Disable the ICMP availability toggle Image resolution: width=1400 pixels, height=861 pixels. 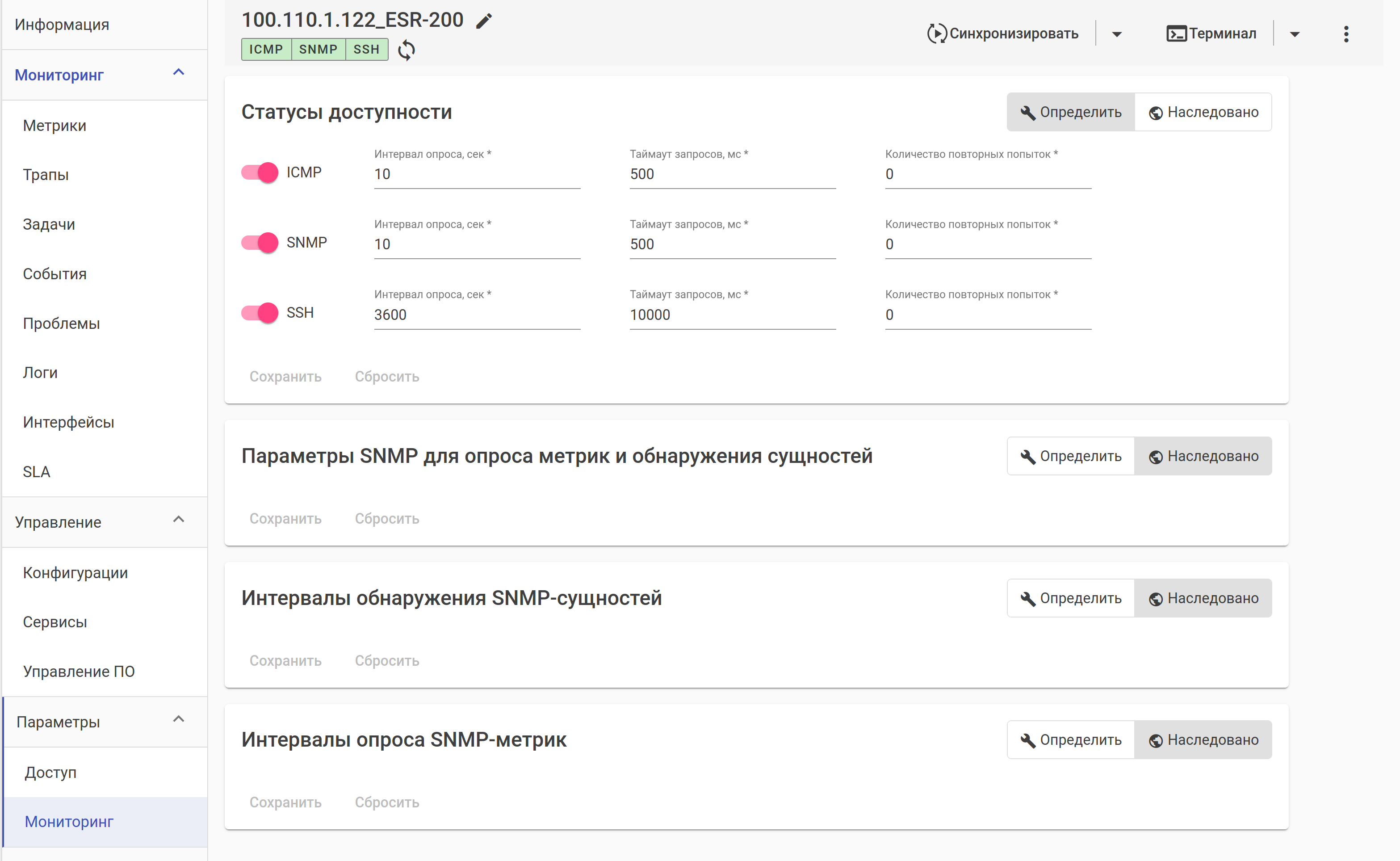[x=260, y=172]
